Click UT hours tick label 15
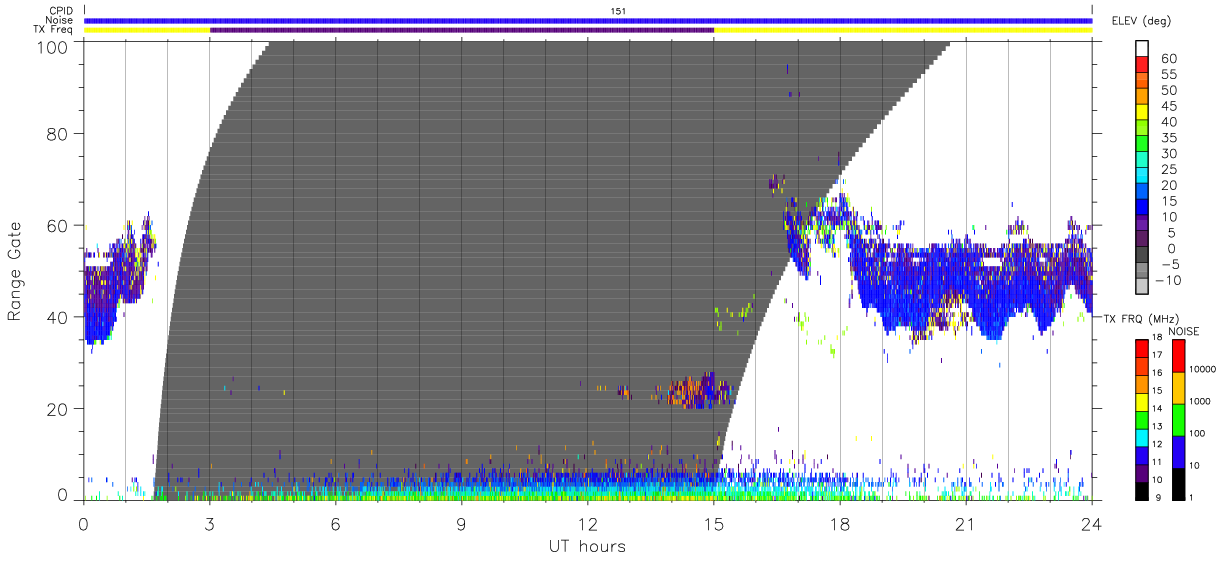The height and width of the screenshot is (567, 1228). point(714,523)
